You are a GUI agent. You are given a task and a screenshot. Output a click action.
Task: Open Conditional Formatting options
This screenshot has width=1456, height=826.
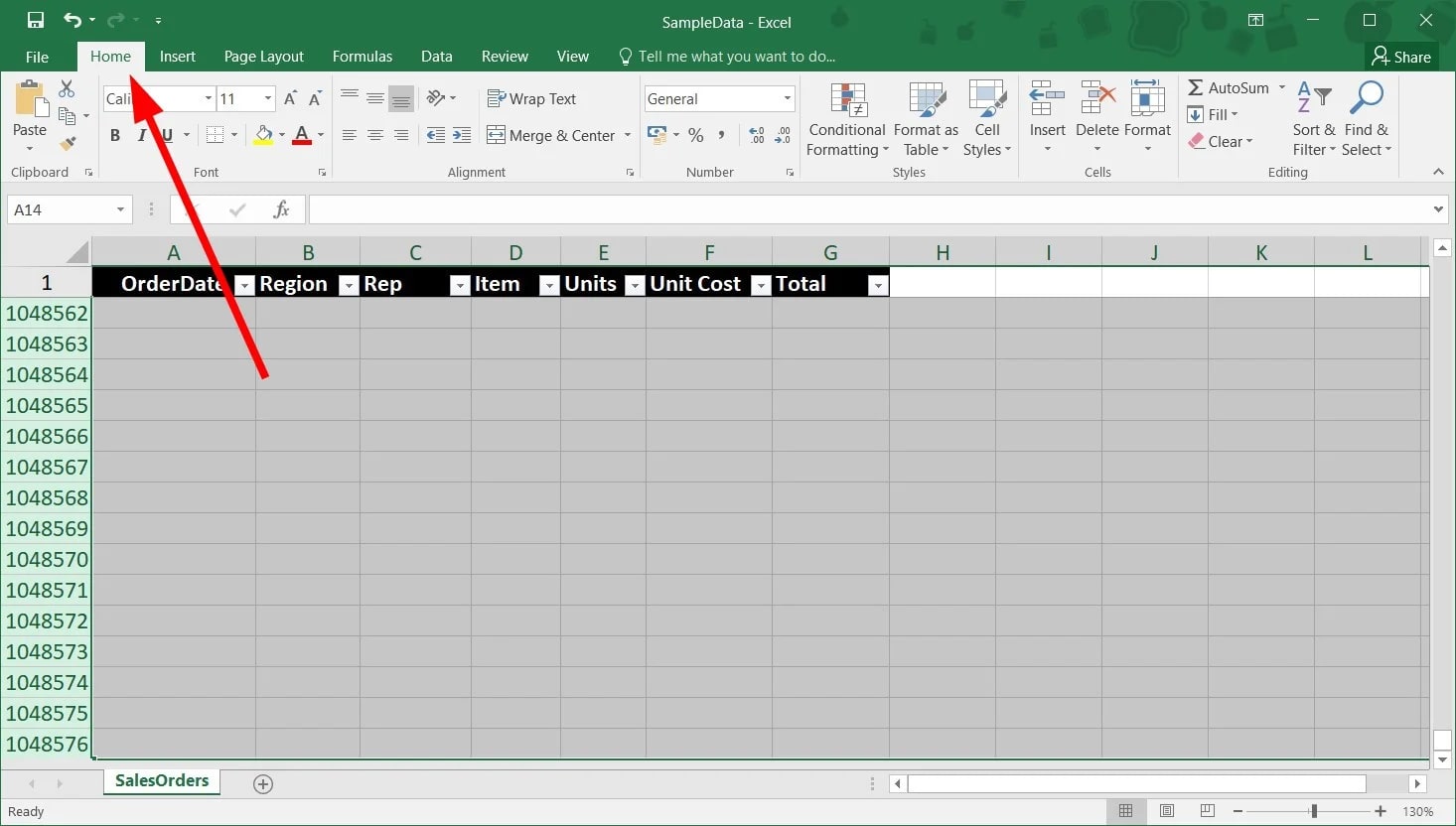point(846,119)
